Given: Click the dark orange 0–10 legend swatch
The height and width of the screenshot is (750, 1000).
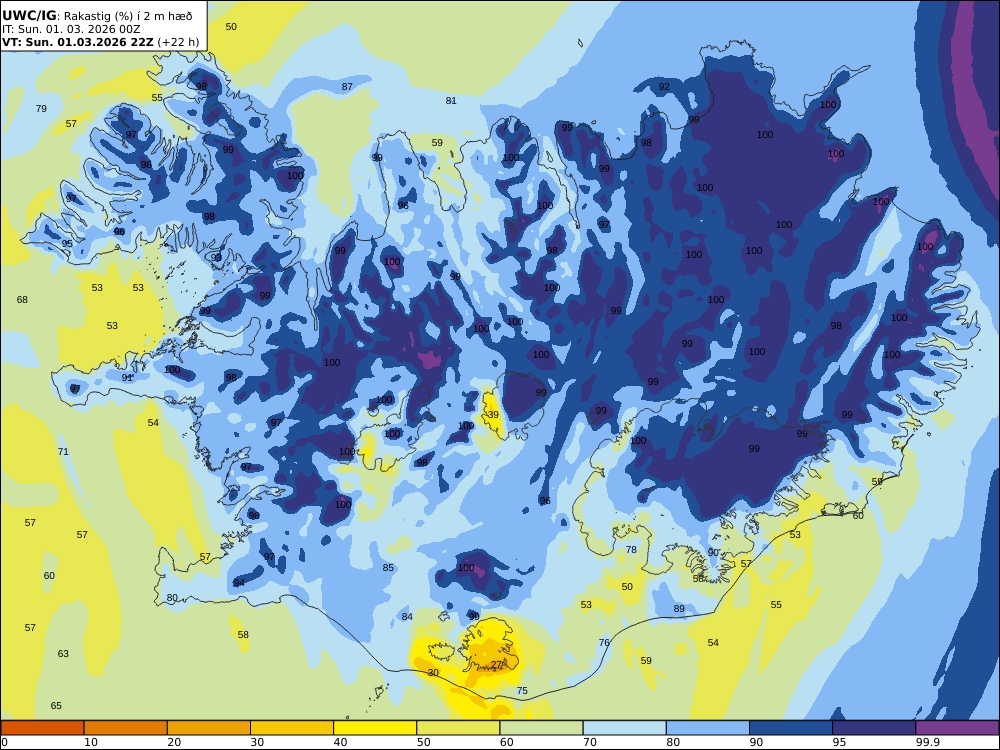Looking at the screenshot, I should point(42,728).
